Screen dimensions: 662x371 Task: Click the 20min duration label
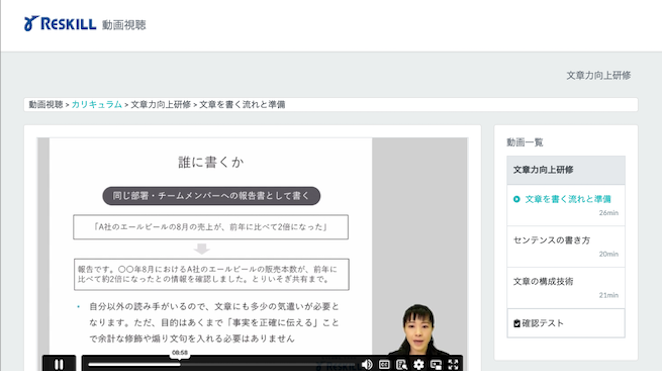pos(608,254)
